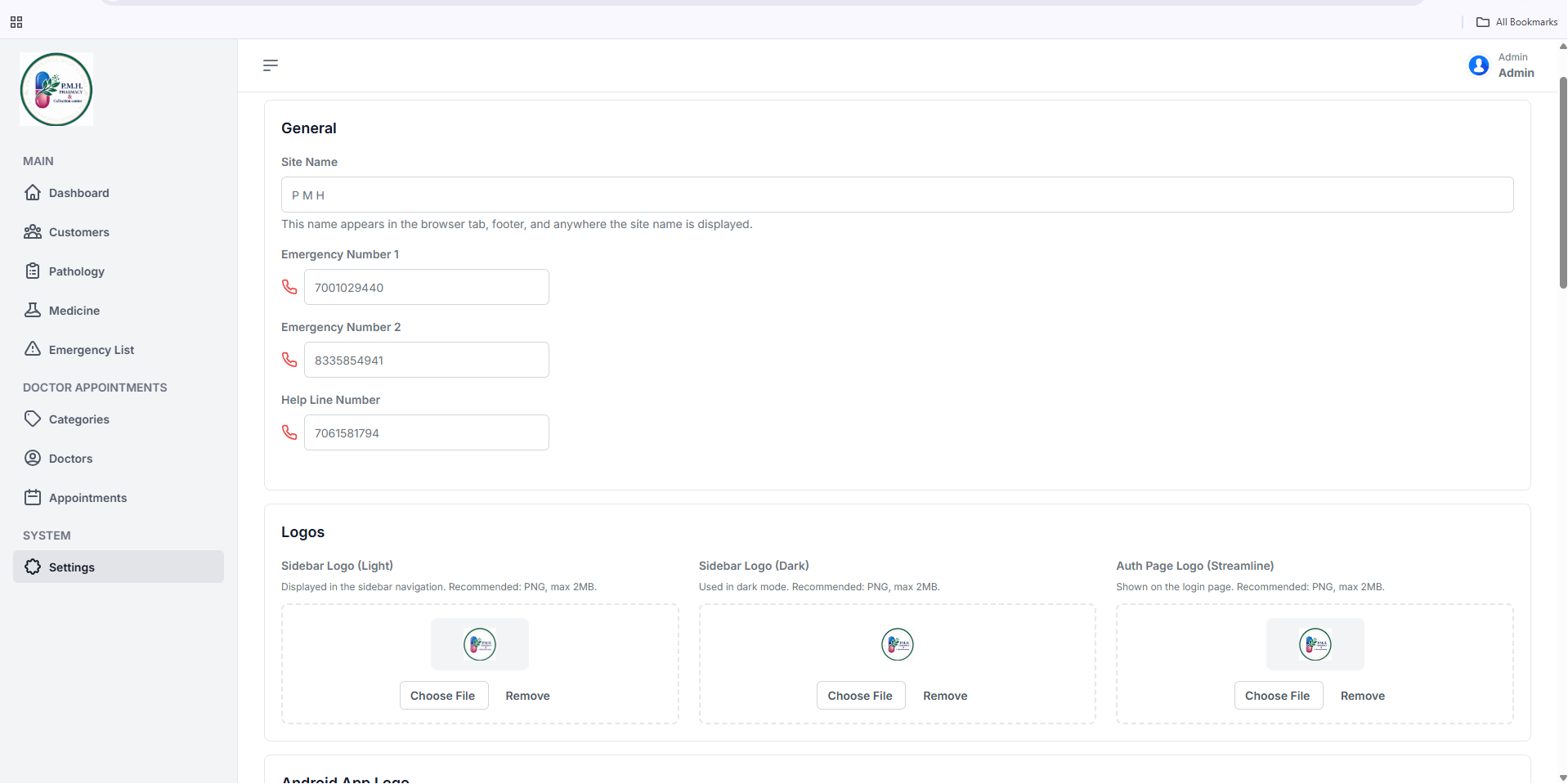This screenshot has width=1568, height=784.
Task: Click the Pathology clipboard icon
Action: click(x=33, y=271)
